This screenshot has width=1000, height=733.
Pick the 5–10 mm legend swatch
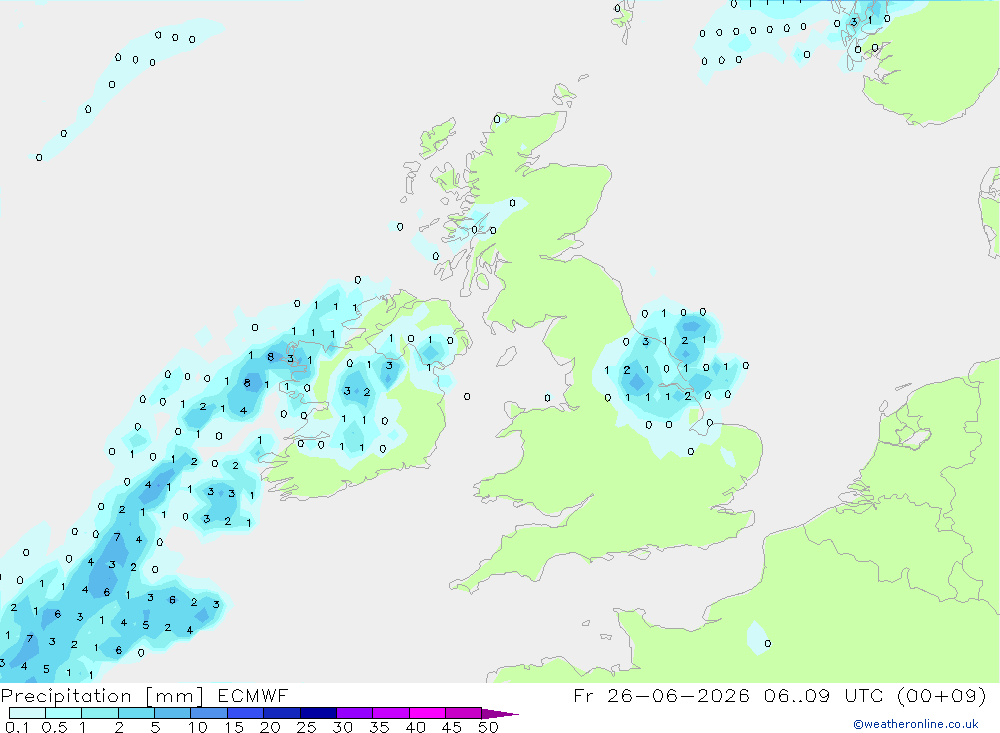tap(172, 713)
